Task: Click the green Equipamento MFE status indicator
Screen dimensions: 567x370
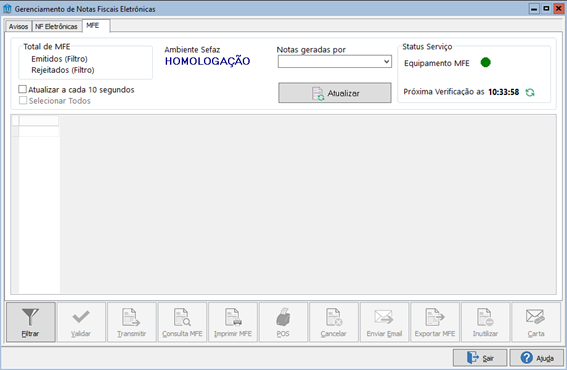Action: click(486, 63)
